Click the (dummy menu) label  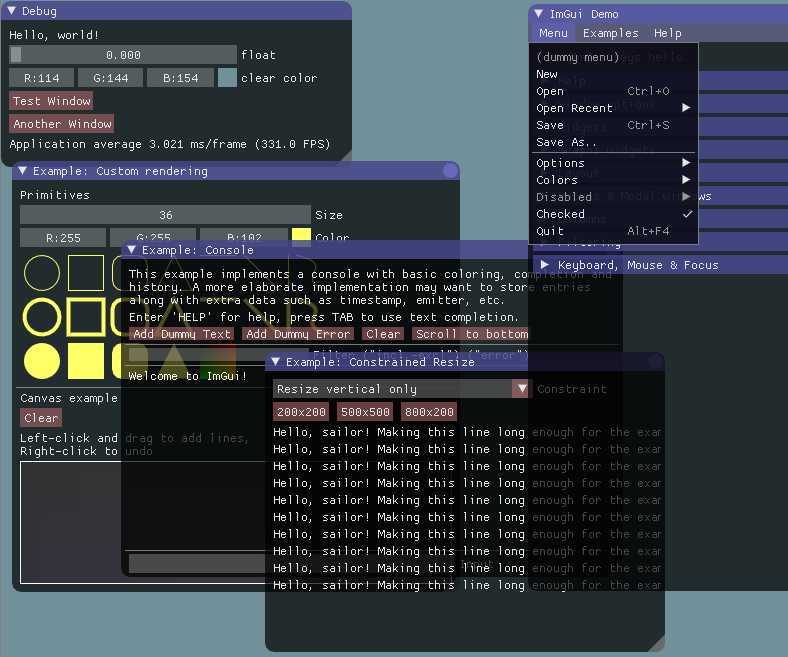[577, 57]
